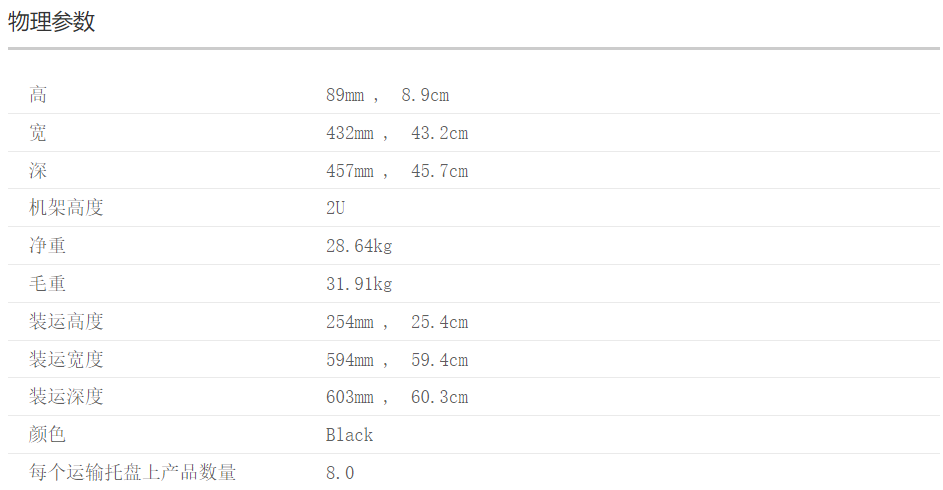This screenshot has width=943, height=490.
Task: Click the pallet quantity value 8.0
Action: click(x=340, y=473)
